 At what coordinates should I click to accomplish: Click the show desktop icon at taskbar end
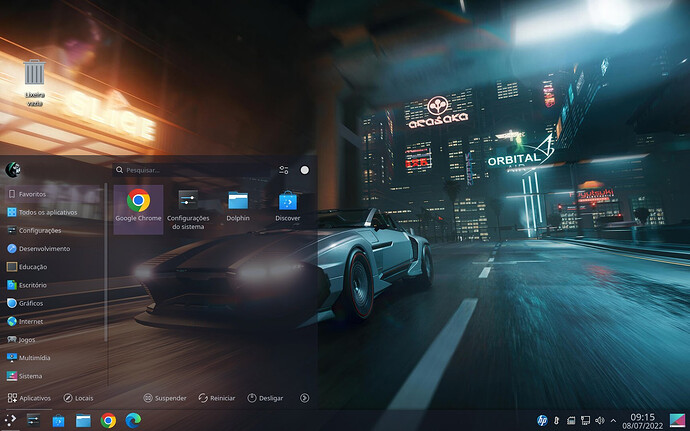click(x=678, y=421)
